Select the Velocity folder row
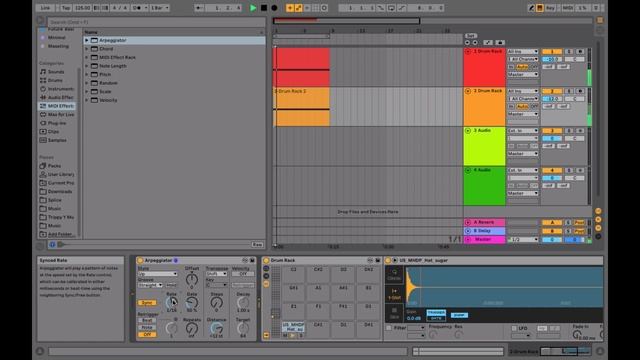This screenshot has width=640, height=360. pos(174,100)
